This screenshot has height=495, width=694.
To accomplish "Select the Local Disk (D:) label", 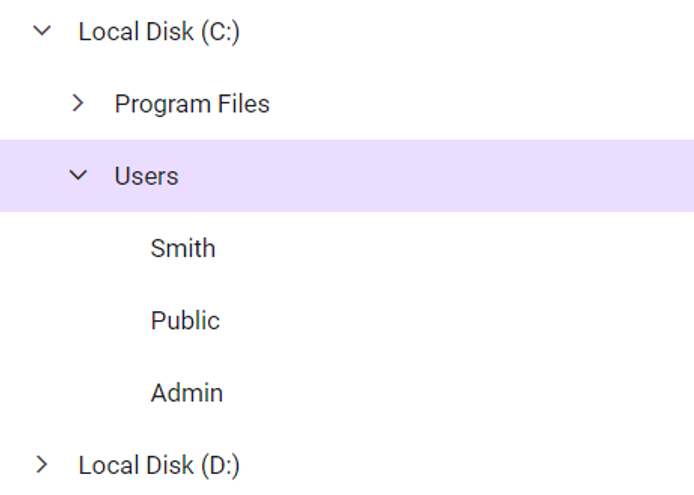I will (x=159, y=465).
